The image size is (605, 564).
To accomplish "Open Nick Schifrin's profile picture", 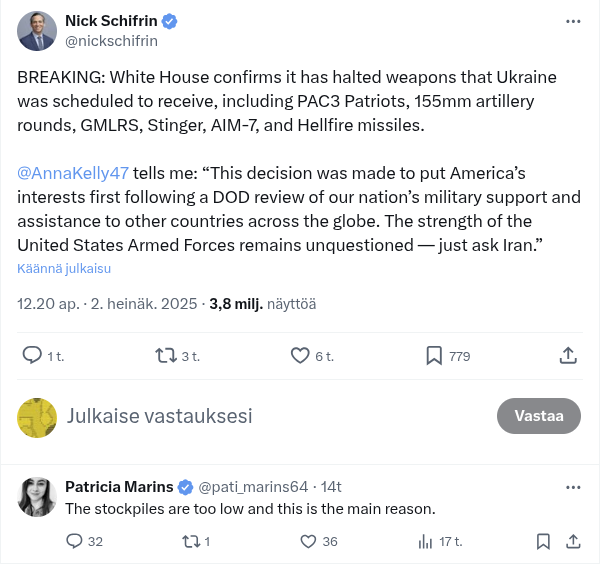I will coord(37,31).
